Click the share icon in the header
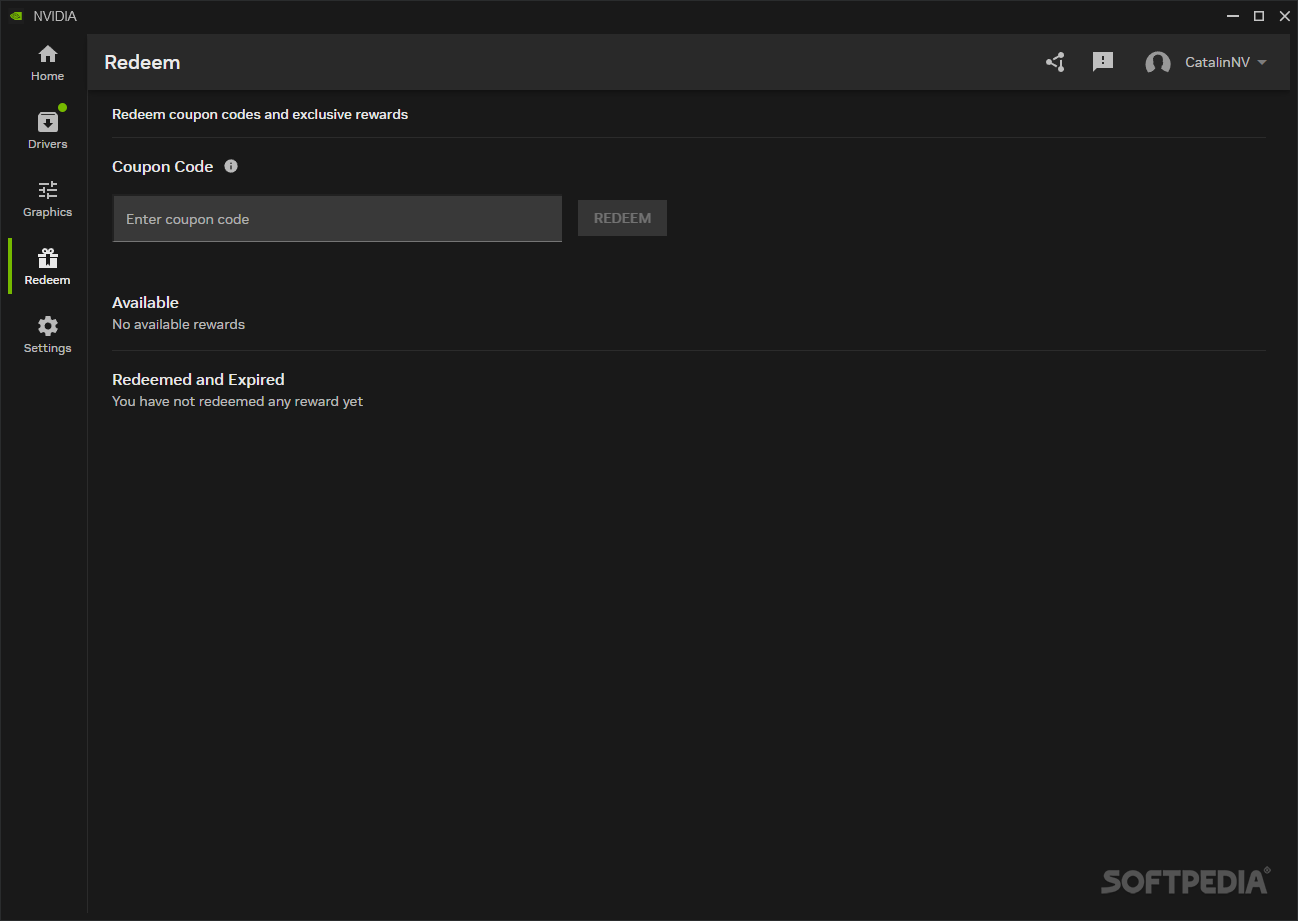The image size is (1298, 921). pos(1055,62)
